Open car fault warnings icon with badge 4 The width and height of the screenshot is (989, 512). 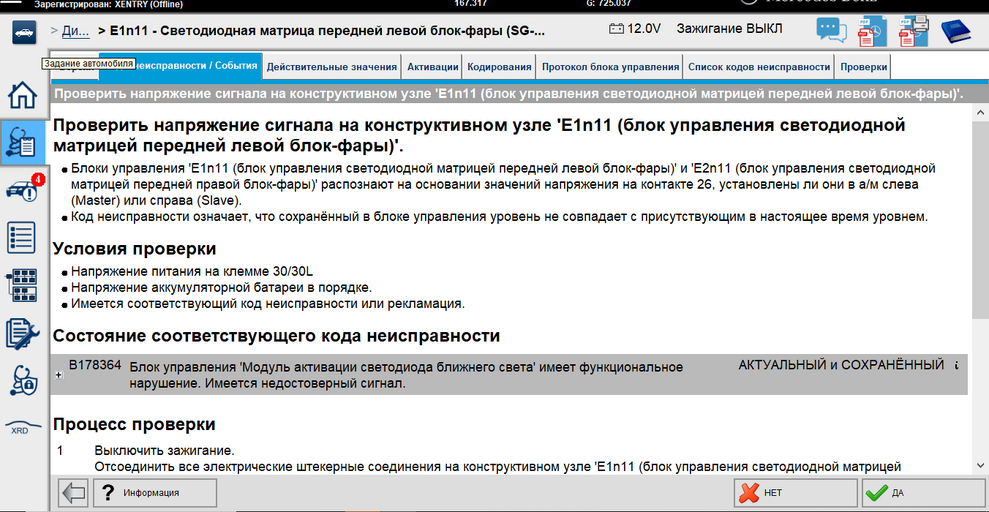(x=23, y=189)
